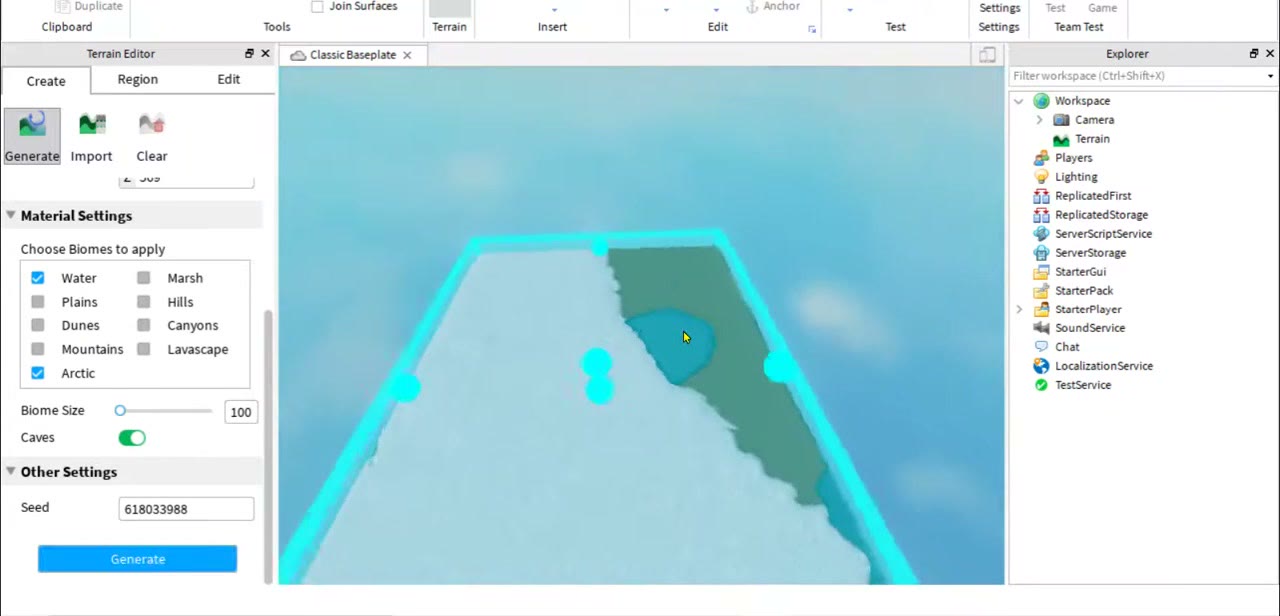Image resolution: width=1280 pixels, height=616 pixels.
Task: Click the Lighting bulb icon in Explorer
Action: click(1041, 177)
